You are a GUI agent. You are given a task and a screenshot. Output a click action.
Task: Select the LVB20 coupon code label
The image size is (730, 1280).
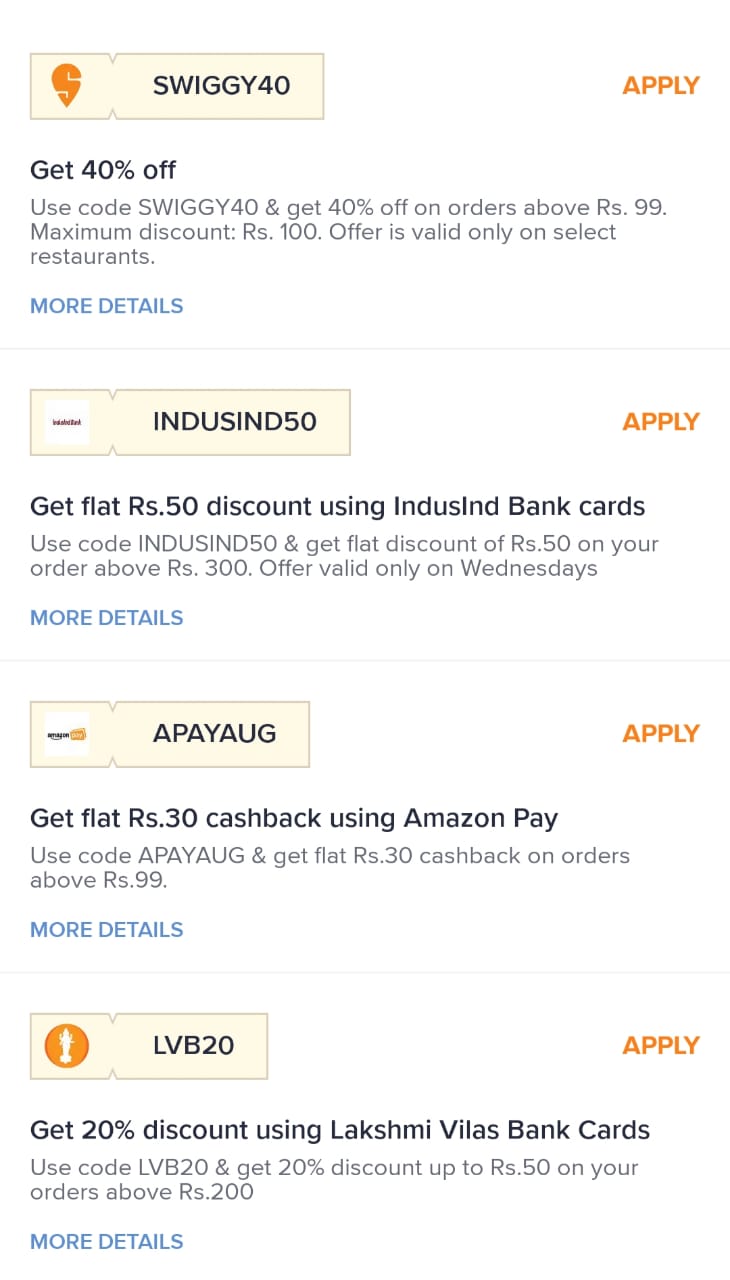pos(194,1046)
